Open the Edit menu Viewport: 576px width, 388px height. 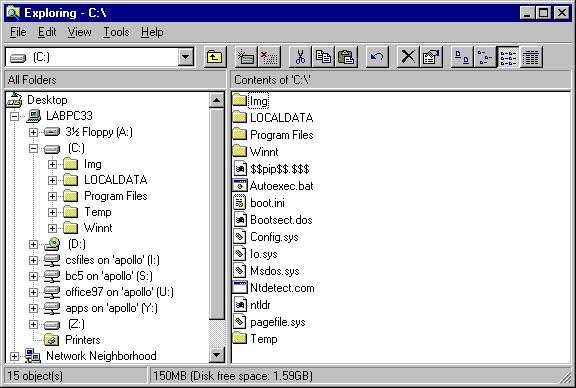[47, 32]
